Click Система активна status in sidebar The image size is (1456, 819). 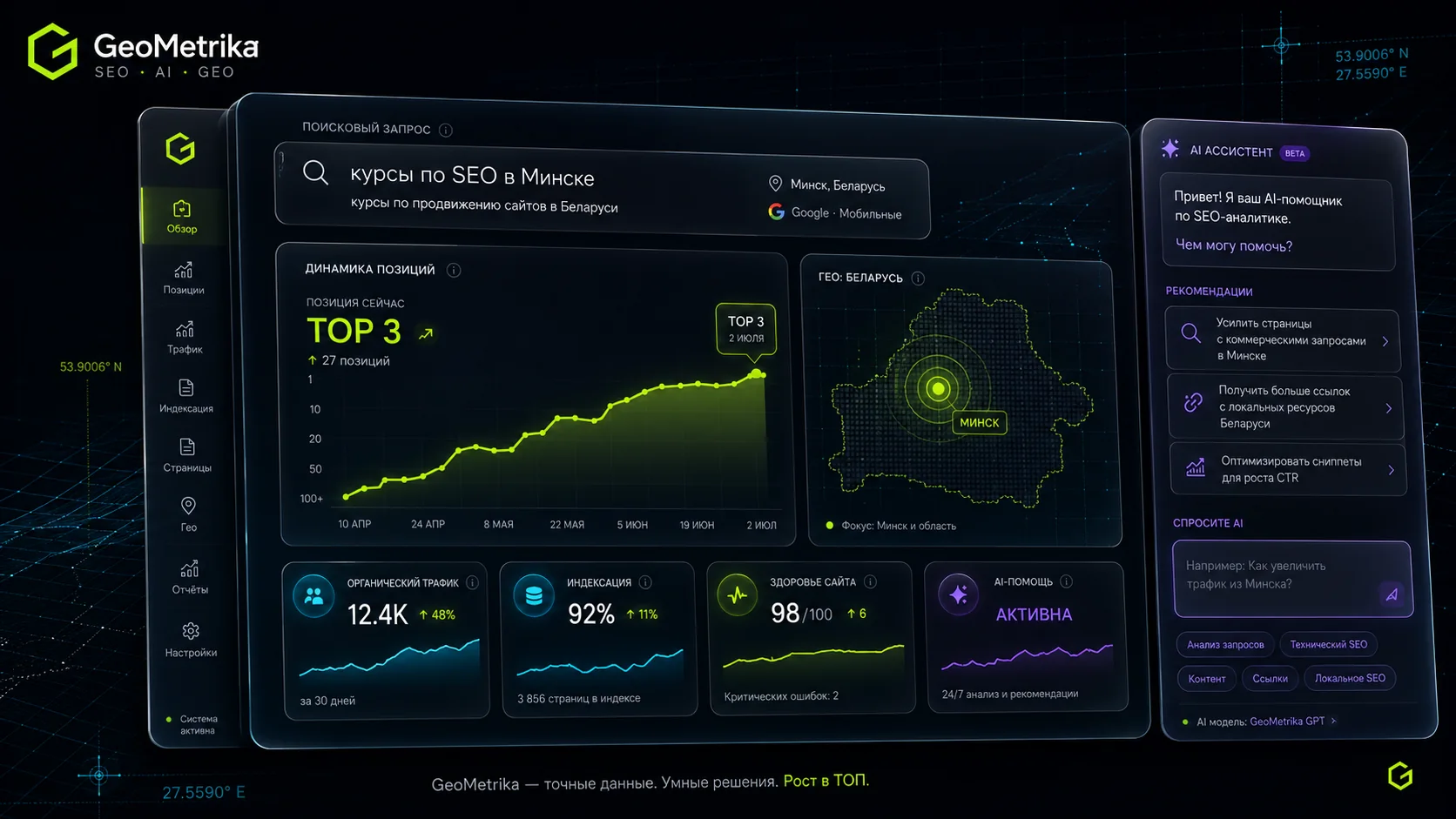(192, 725)
